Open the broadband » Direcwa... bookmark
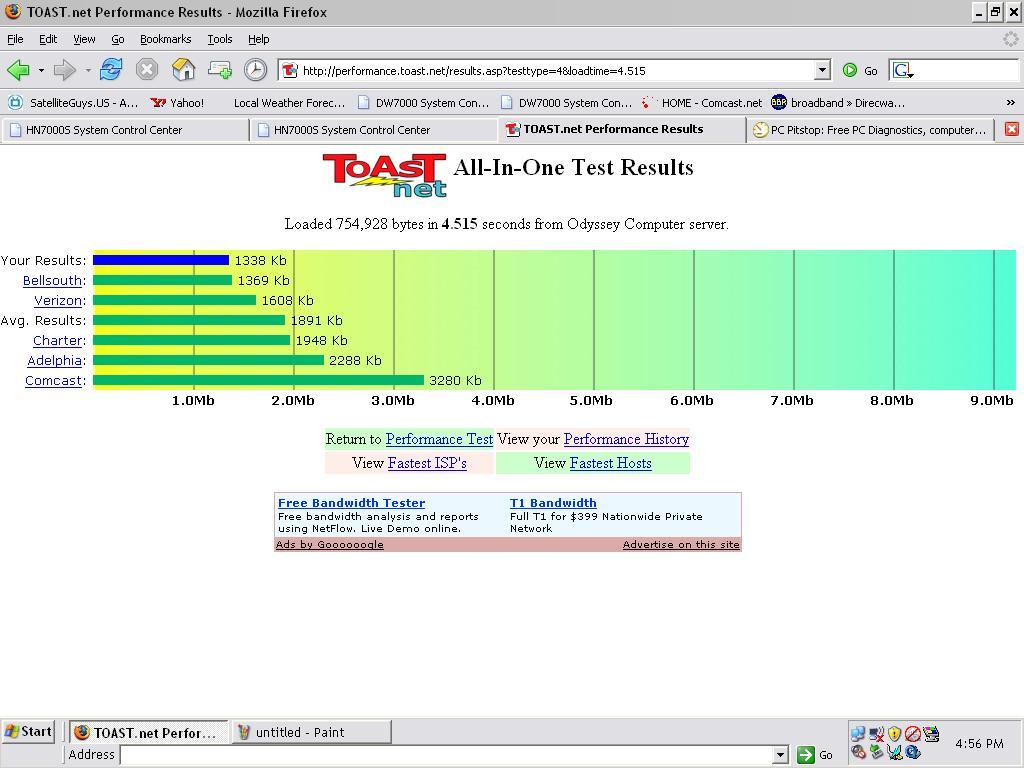 click(x=838, y=103)
